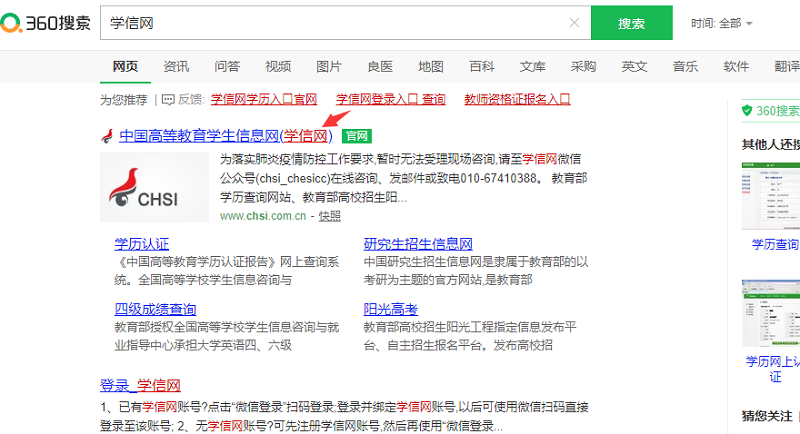Select the 良医 tab

tap(380, 67)
